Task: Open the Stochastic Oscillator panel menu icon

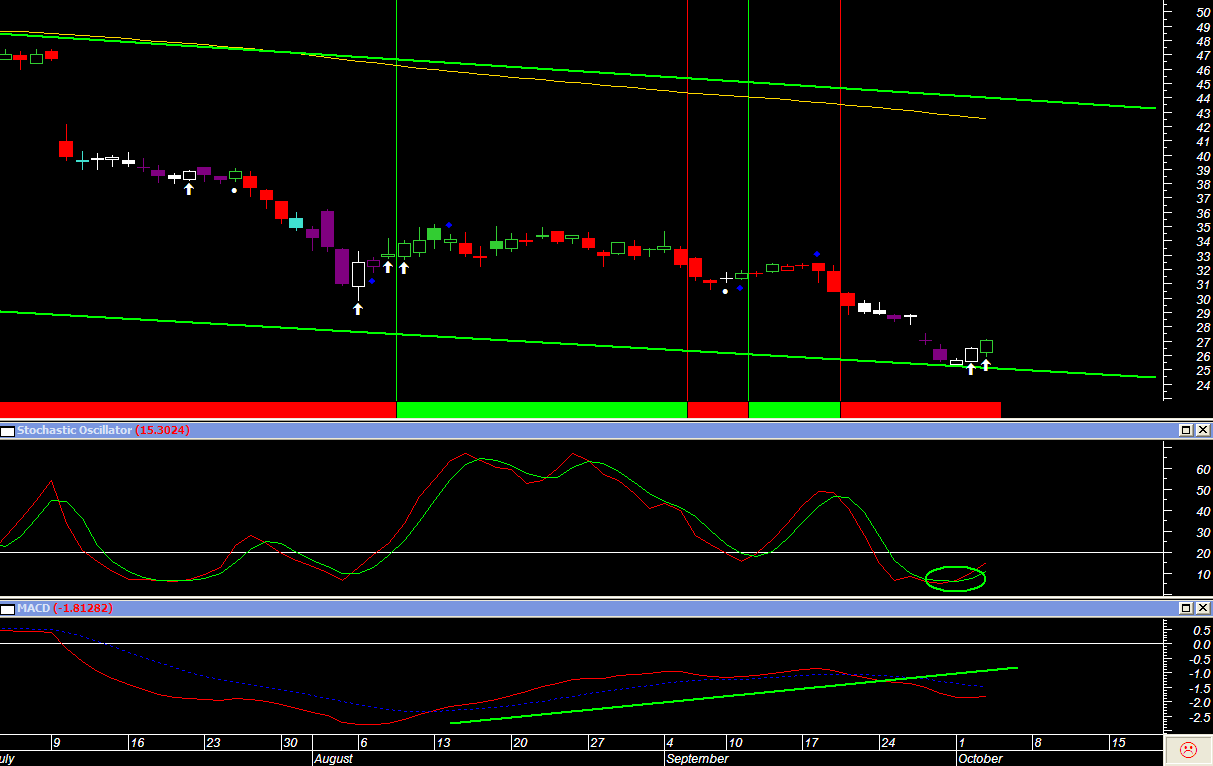Action: point(8,431)
